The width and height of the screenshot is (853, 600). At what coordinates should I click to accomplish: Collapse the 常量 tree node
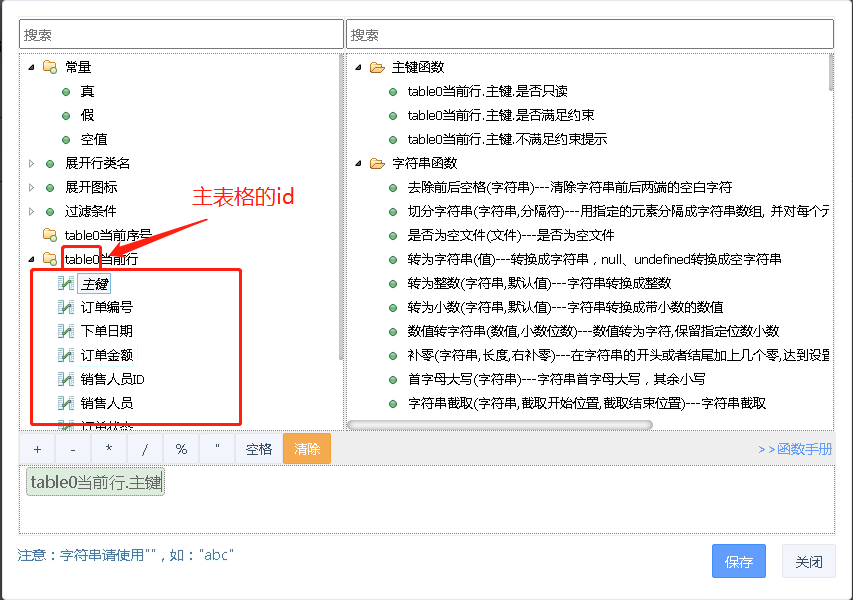(31, 67)
